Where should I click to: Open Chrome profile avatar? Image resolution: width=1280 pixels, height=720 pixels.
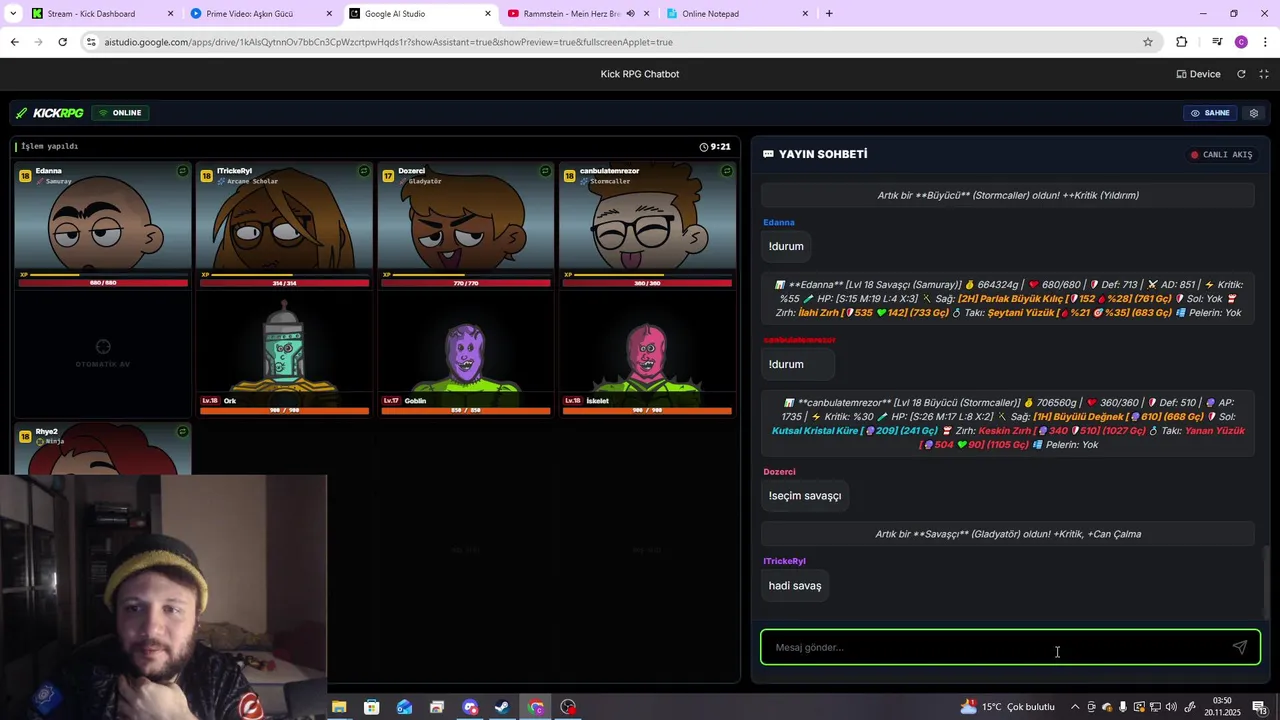(1241, 42)
